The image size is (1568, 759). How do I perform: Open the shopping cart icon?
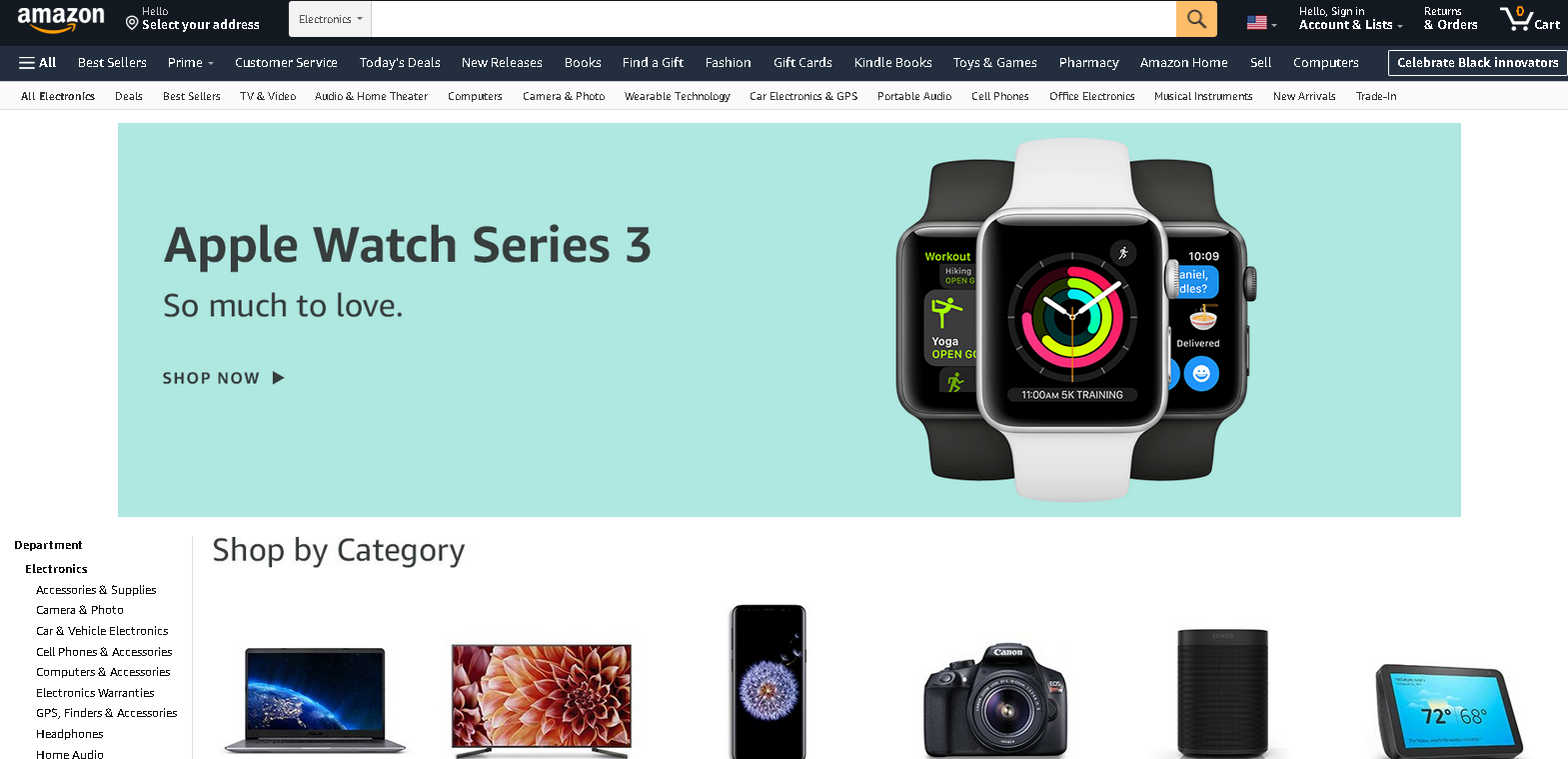pos(1529,19)
